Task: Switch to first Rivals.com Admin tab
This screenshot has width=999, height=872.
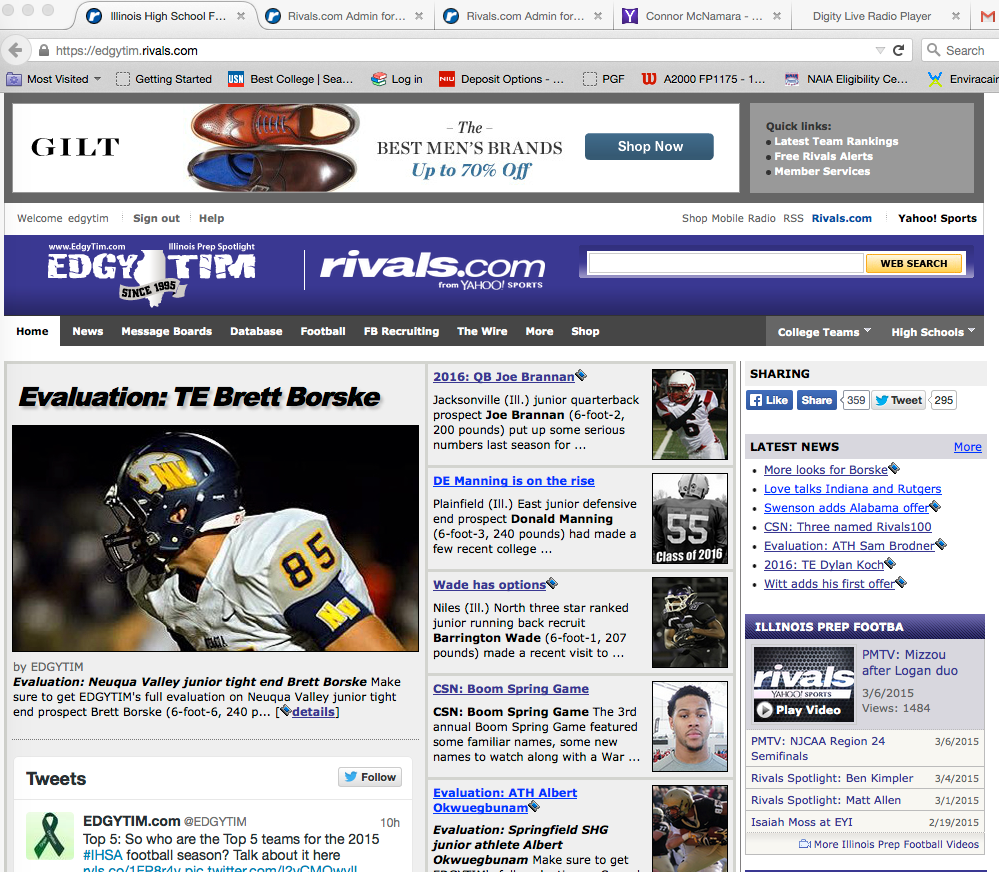Action: [x=346, y=16]
